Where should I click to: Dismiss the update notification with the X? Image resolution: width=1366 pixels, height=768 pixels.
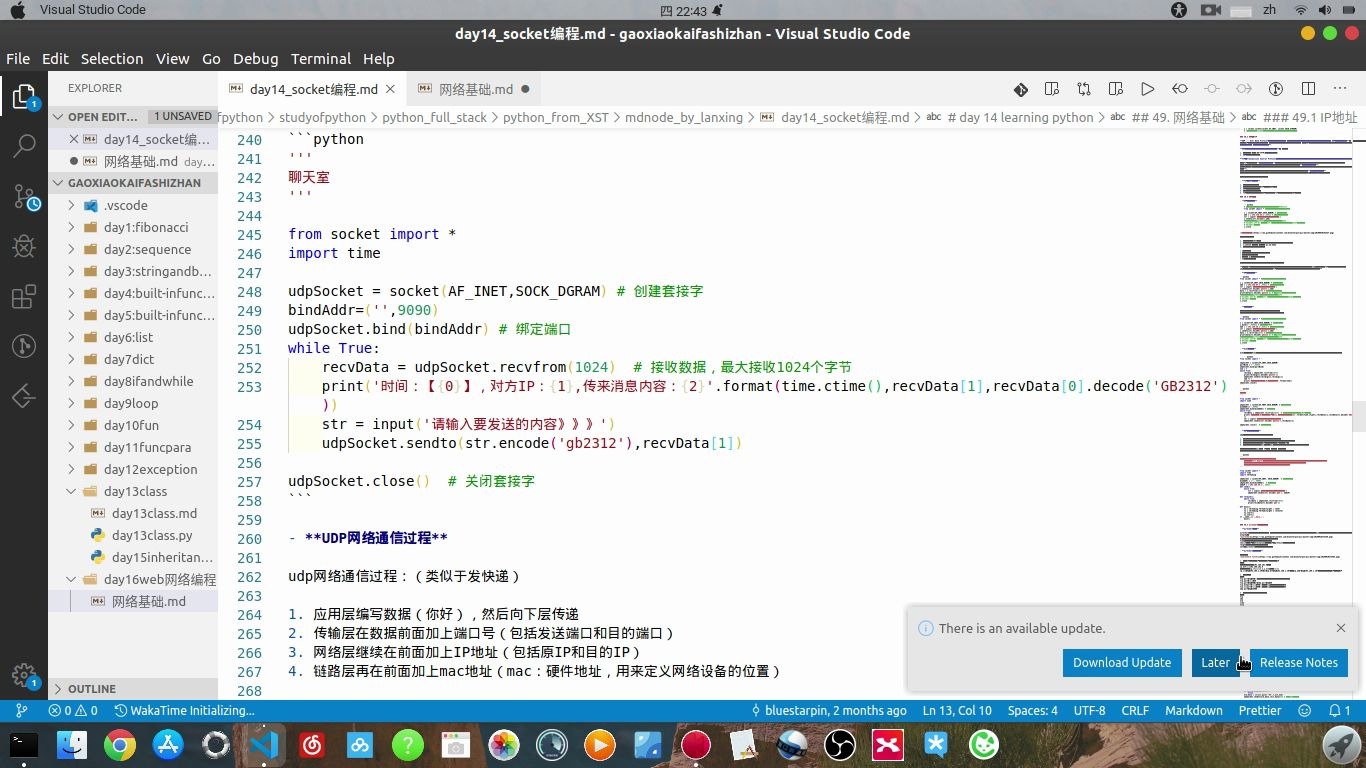[x=1341, y=628]
